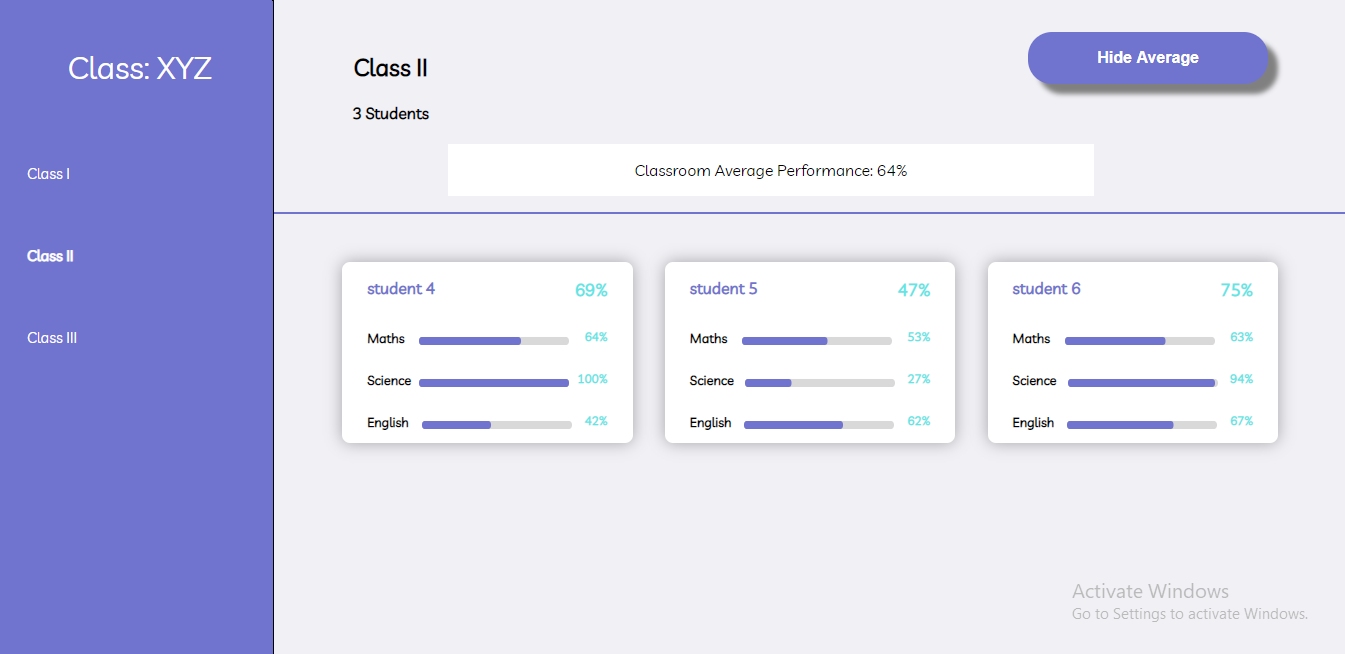Select Class III in the sidebar
This screenshot has height=654, width=1345.
[51, 337]
